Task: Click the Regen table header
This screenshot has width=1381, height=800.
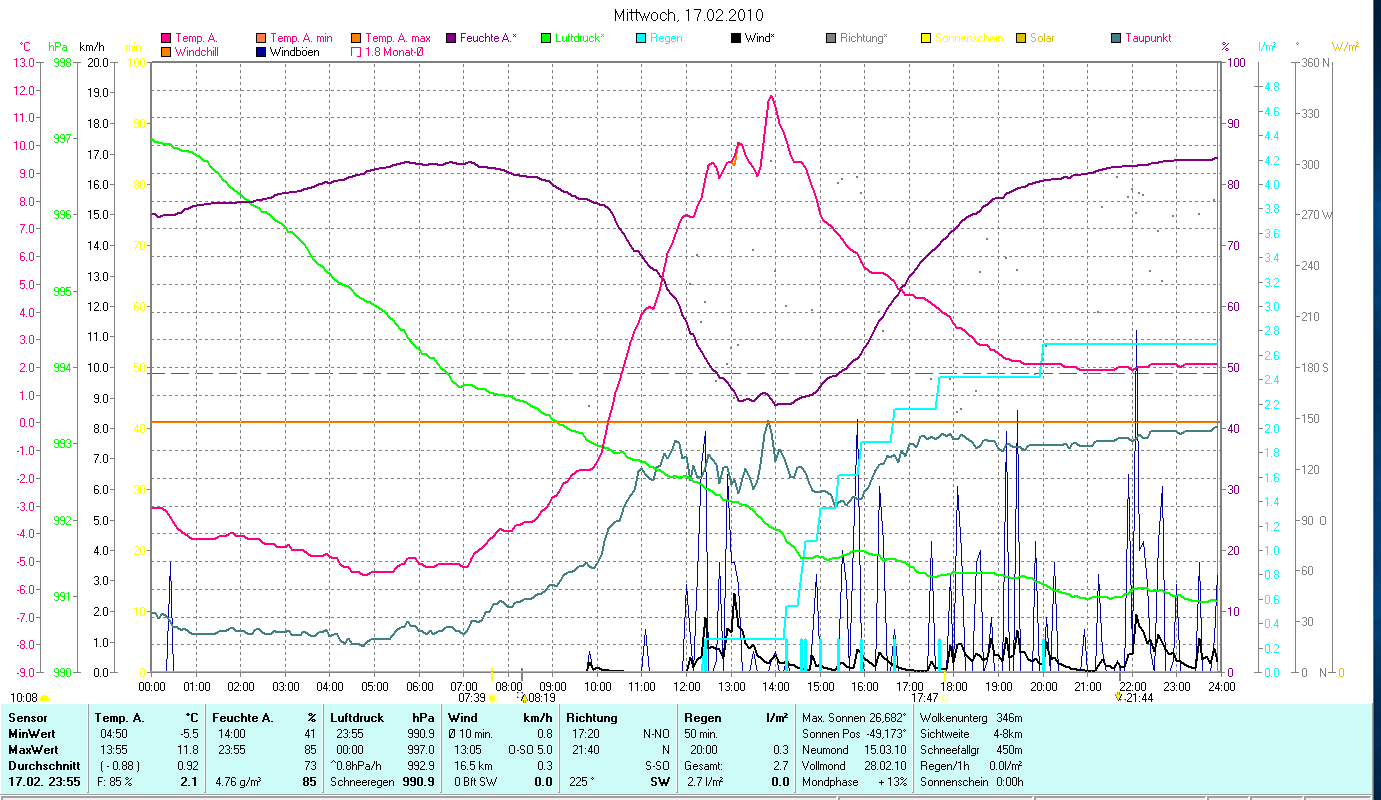Action: [702, 718]
